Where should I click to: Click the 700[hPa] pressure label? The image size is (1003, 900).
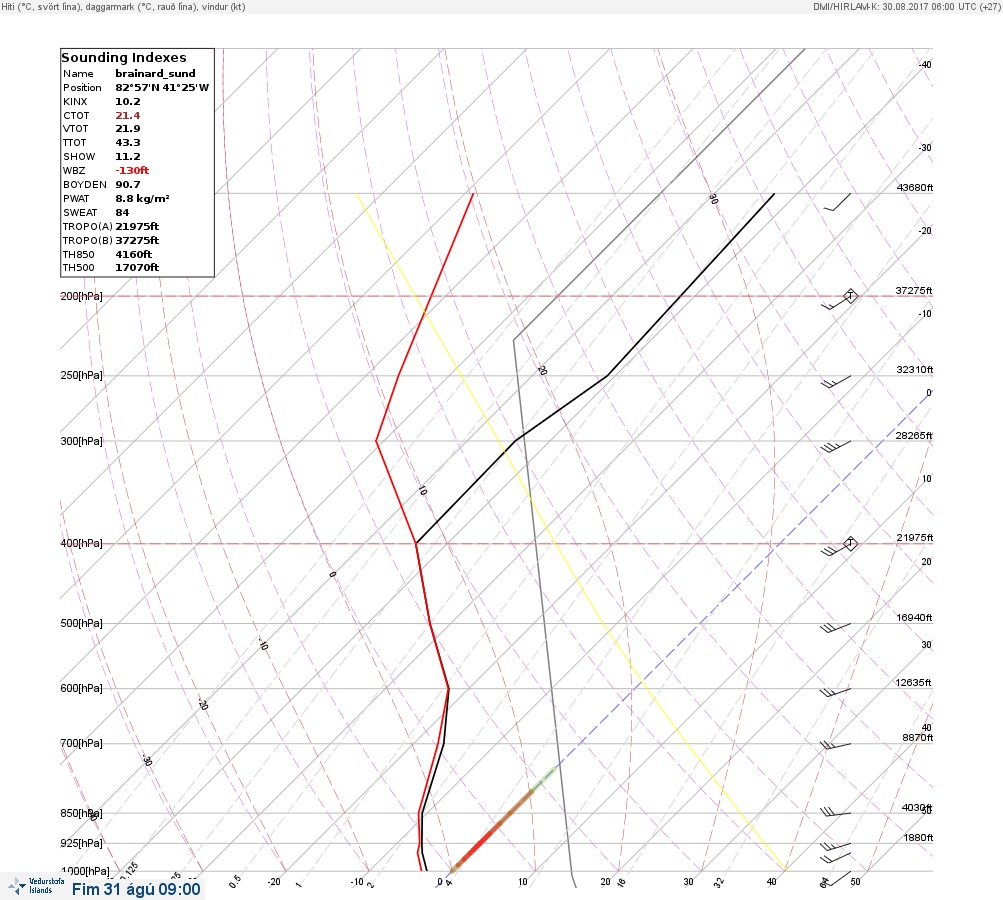pos(81,743)
